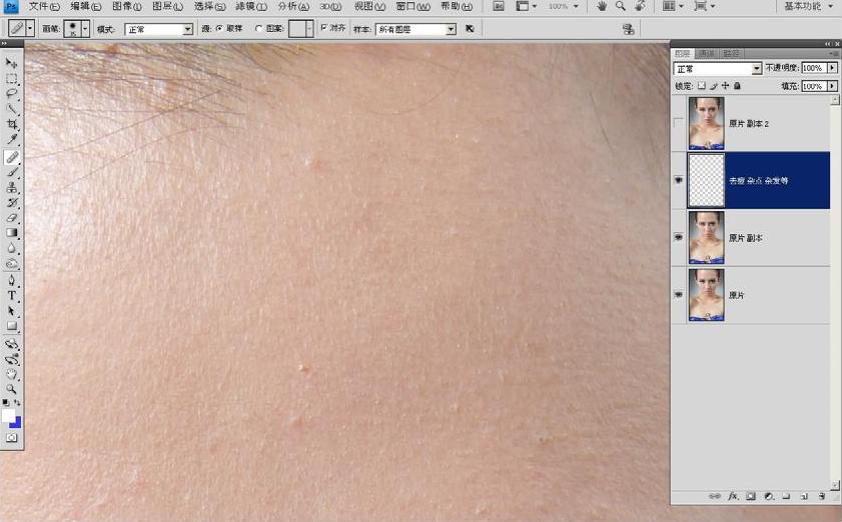Toggle Quick Mask mode
The height and width of the screenshot is (522, 842).
[11, 438]
